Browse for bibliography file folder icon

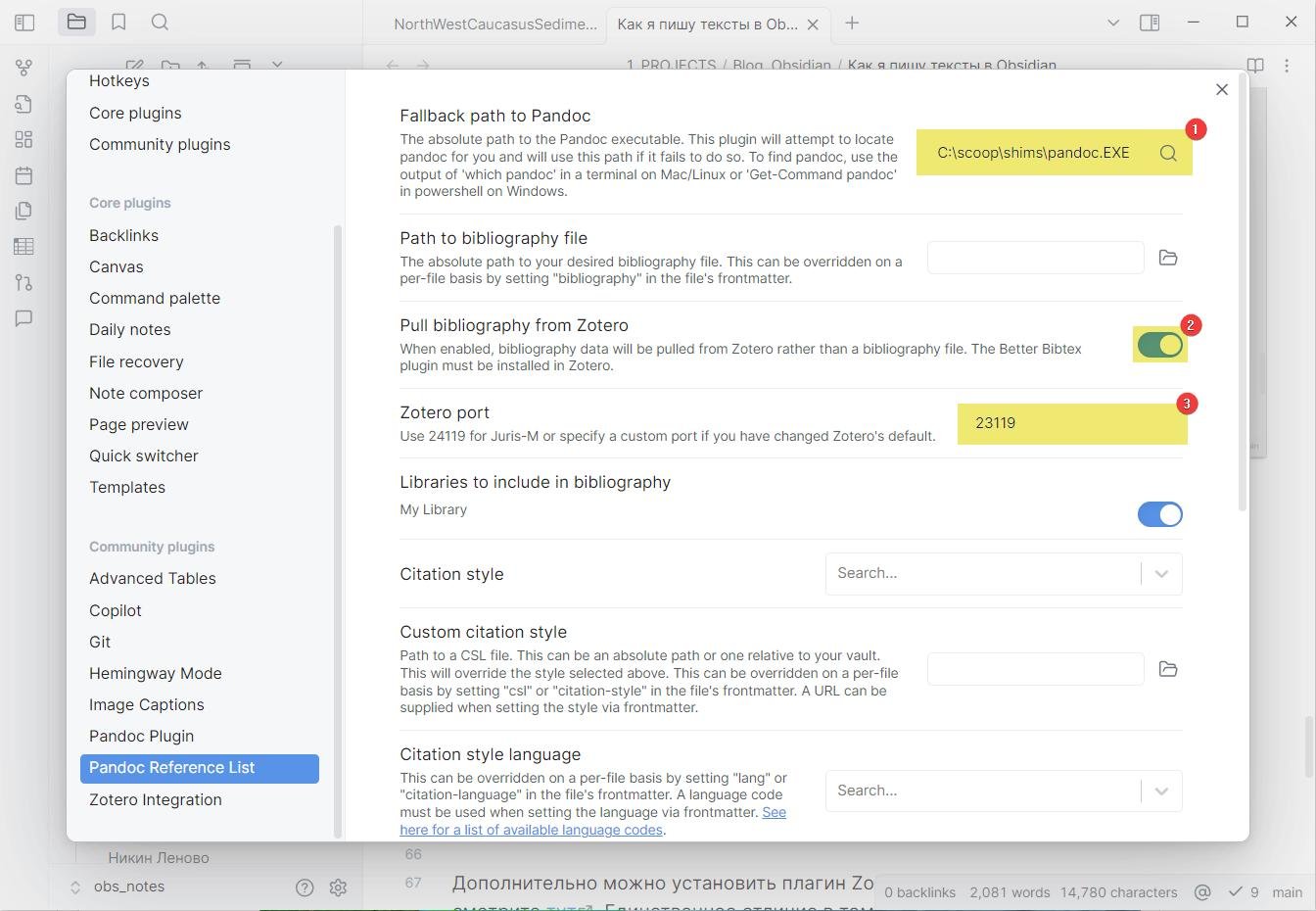tap(1167, 258)
